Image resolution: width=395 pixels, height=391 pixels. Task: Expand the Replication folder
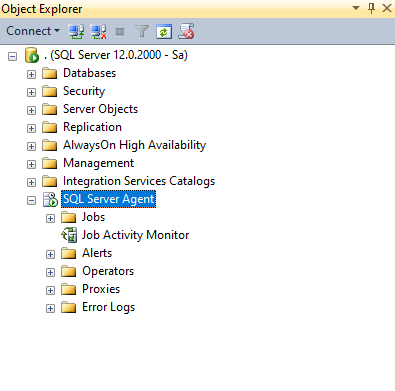(x=31, y=128)
